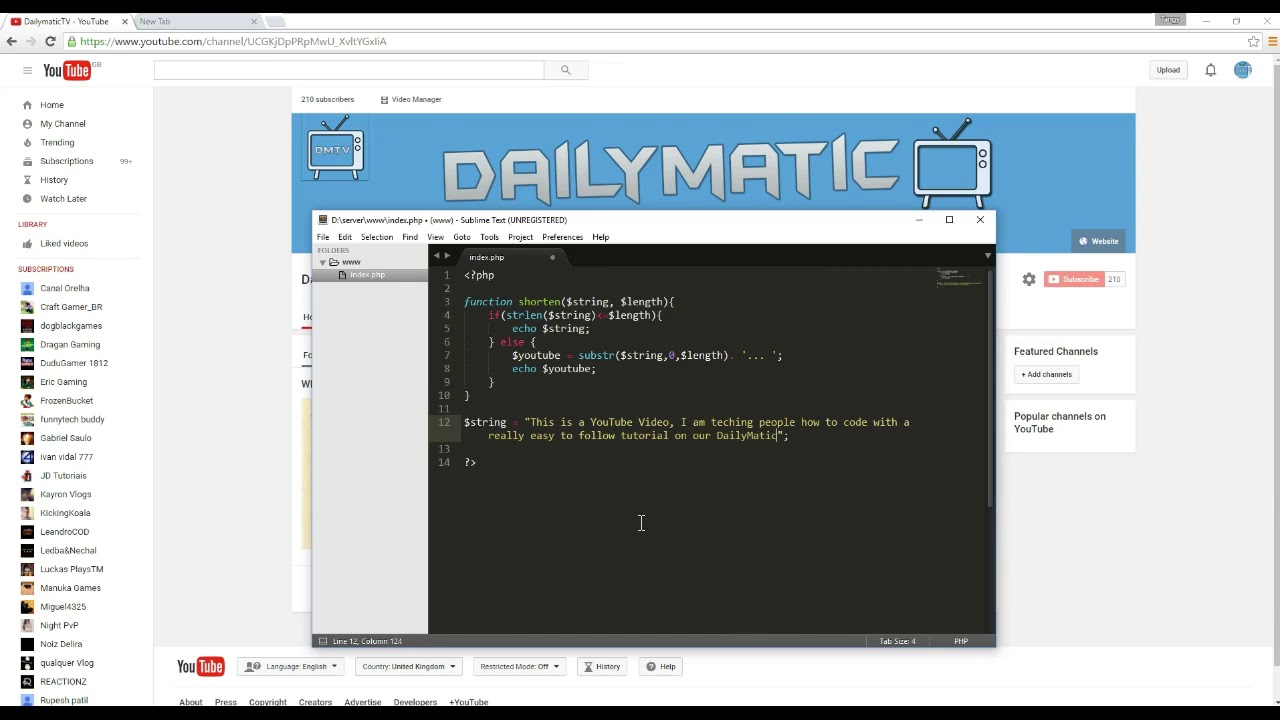Click the previous tab arrow in Sublime
Viewport: 1280px width, 720px height.
(436, 257)
